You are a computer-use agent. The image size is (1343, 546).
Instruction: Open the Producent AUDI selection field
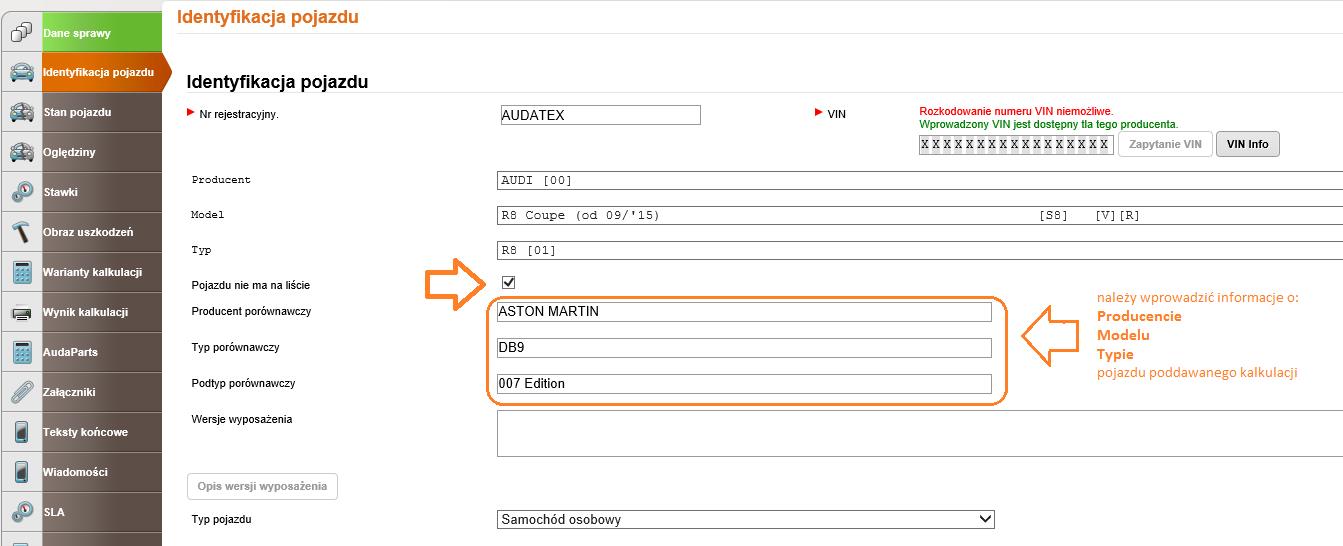pyautogui.click(x=920, y=180)
